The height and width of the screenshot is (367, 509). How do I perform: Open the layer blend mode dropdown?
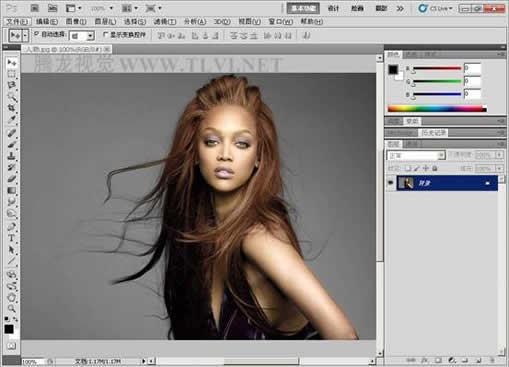tap(416, 155)
